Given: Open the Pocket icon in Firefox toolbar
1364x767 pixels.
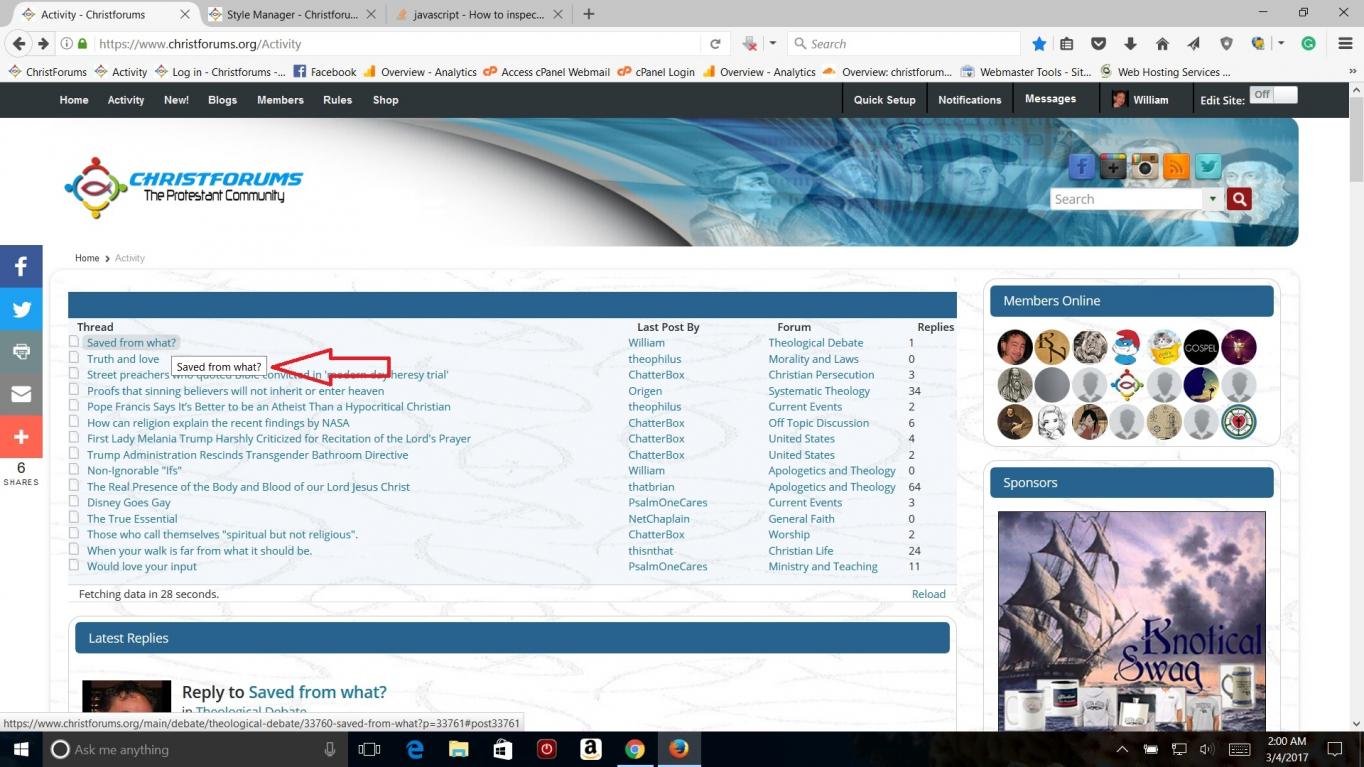Looking at the screenshot, I should tap(1098, 44).
